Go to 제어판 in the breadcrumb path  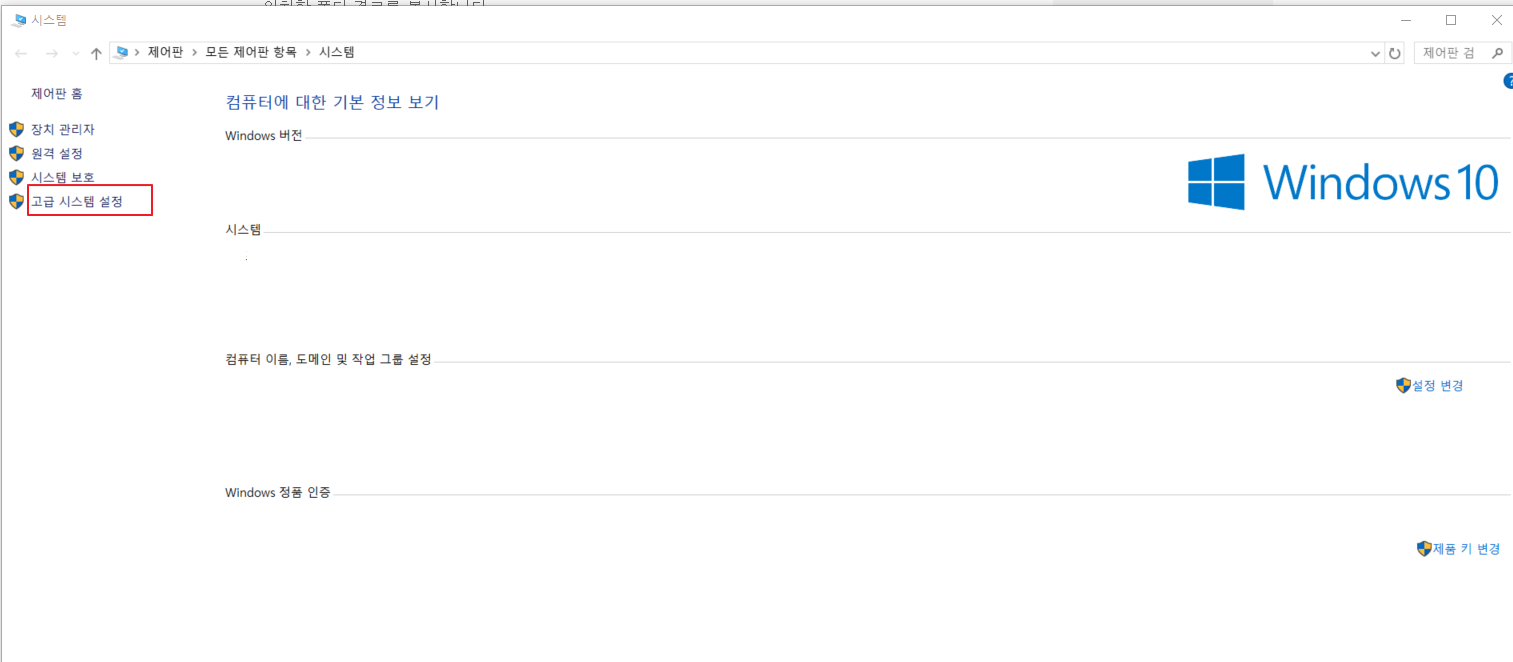[x=165, y=53]
